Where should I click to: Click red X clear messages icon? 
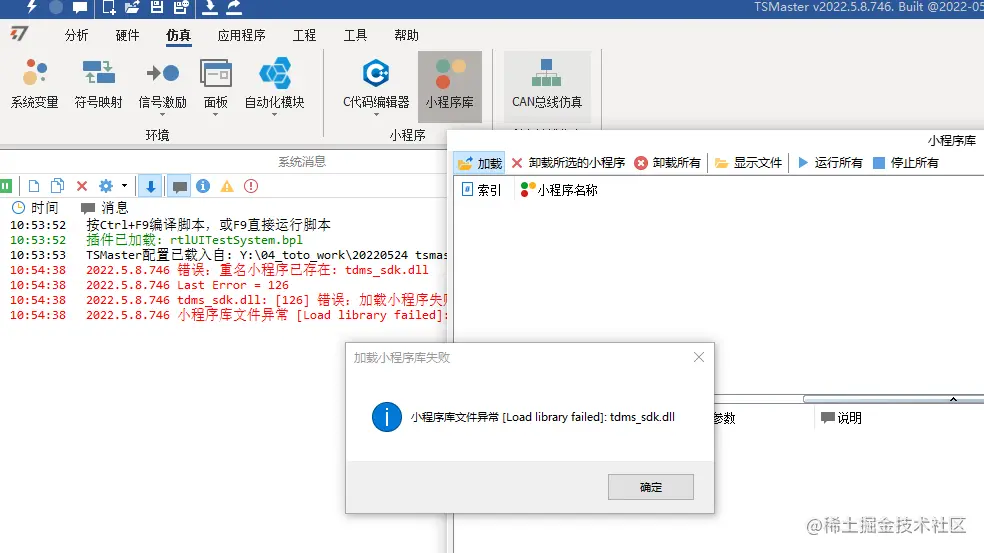(x=82, y=186)
